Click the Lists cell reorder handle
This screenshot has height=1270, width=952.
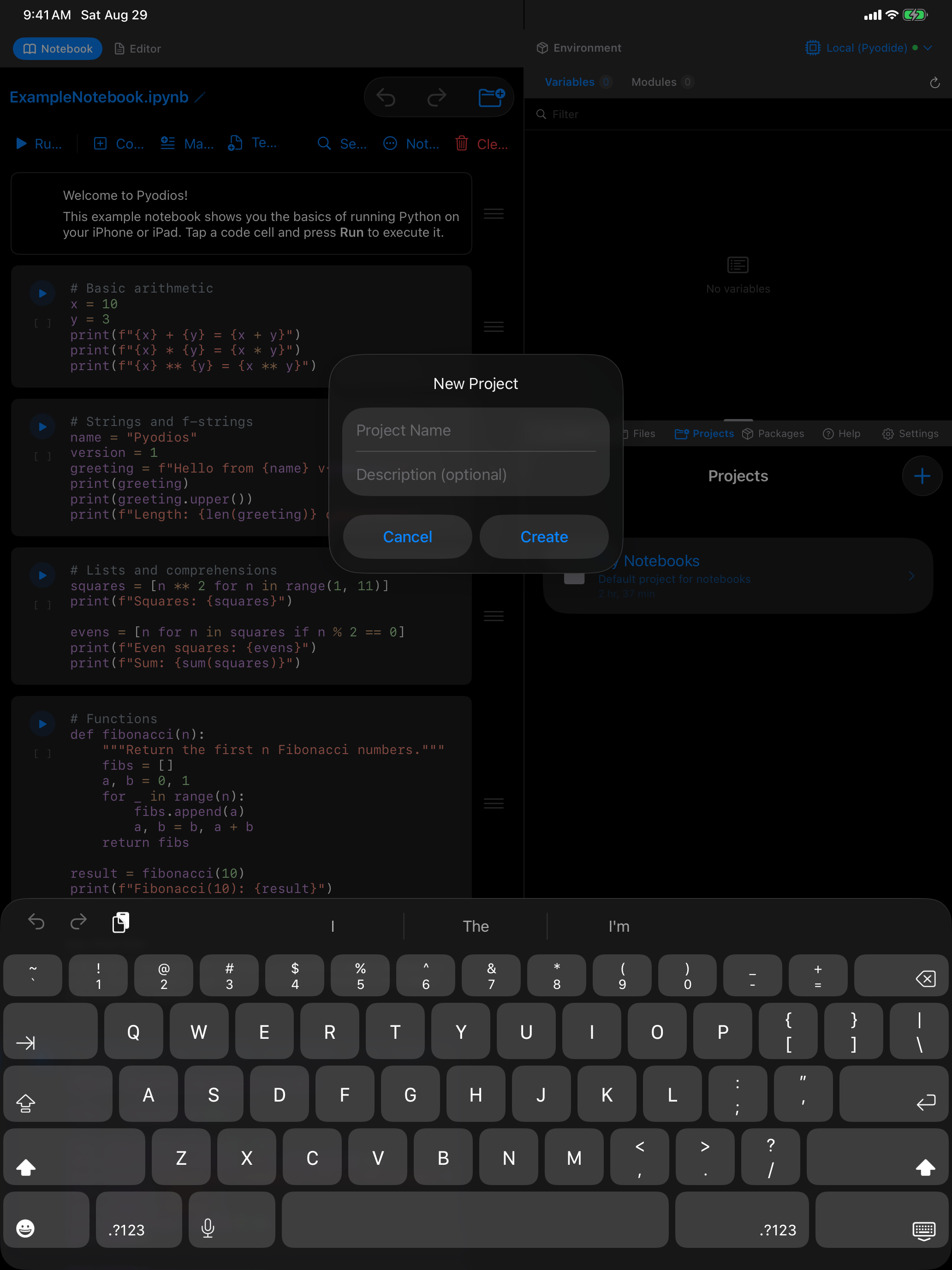point(494,616)
